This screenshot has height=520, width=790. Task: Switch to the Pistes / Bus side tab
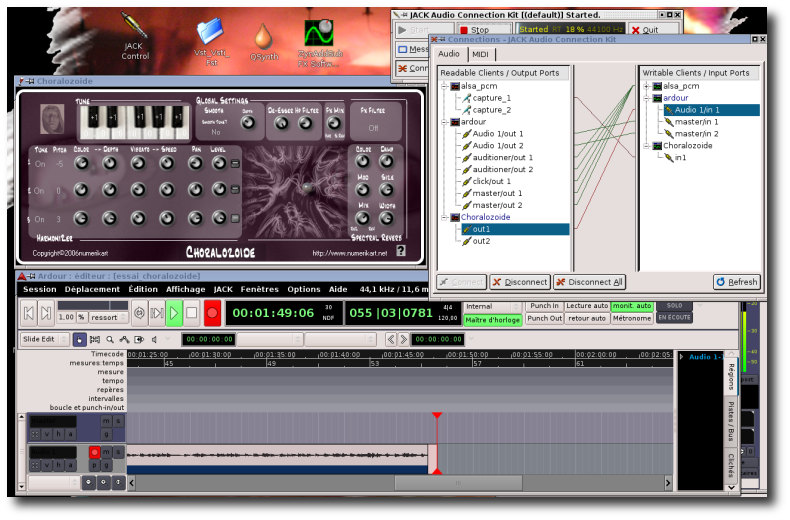click(x=732, y=422)
